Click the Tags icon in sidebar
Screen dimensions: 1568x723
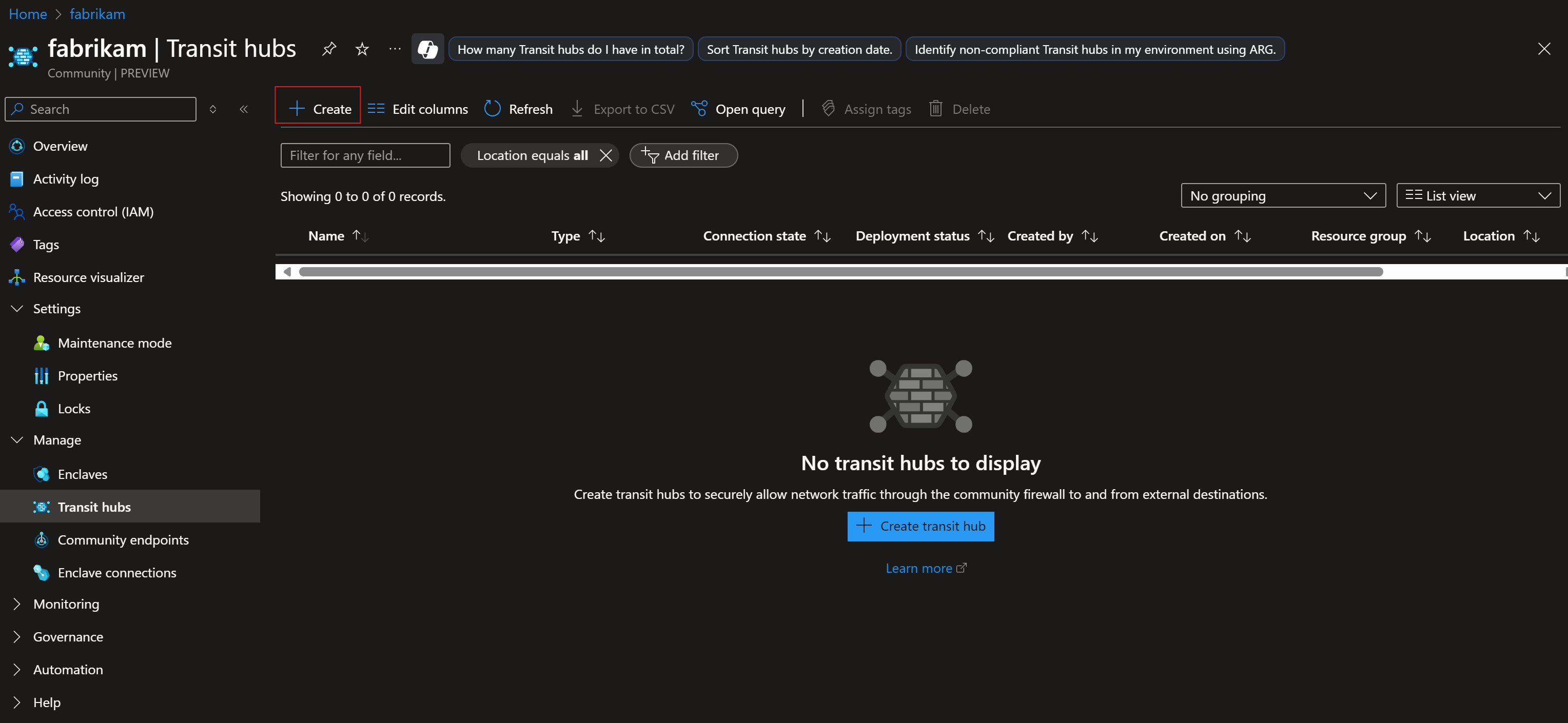click(x=17, y=245)
